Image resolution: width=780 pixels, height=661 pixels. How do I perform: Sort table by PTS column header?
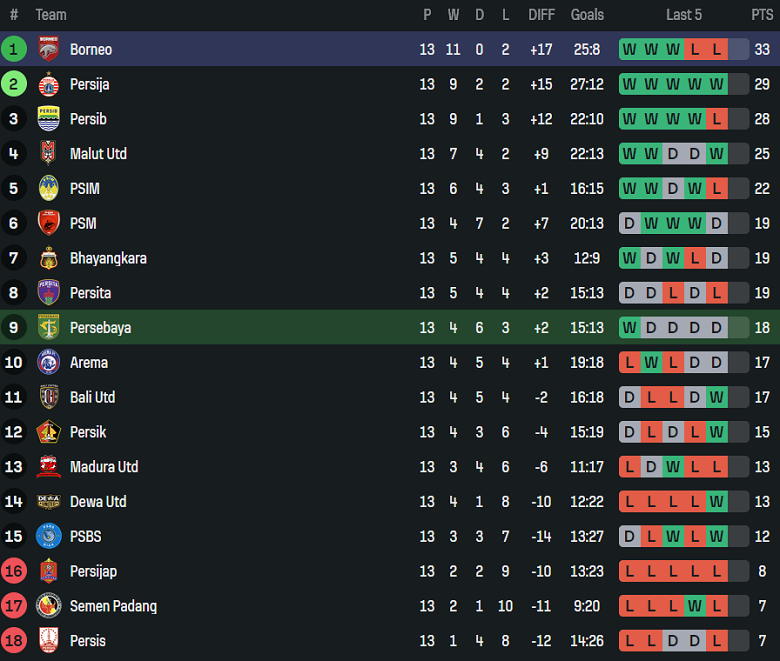(x=762, y=15)
